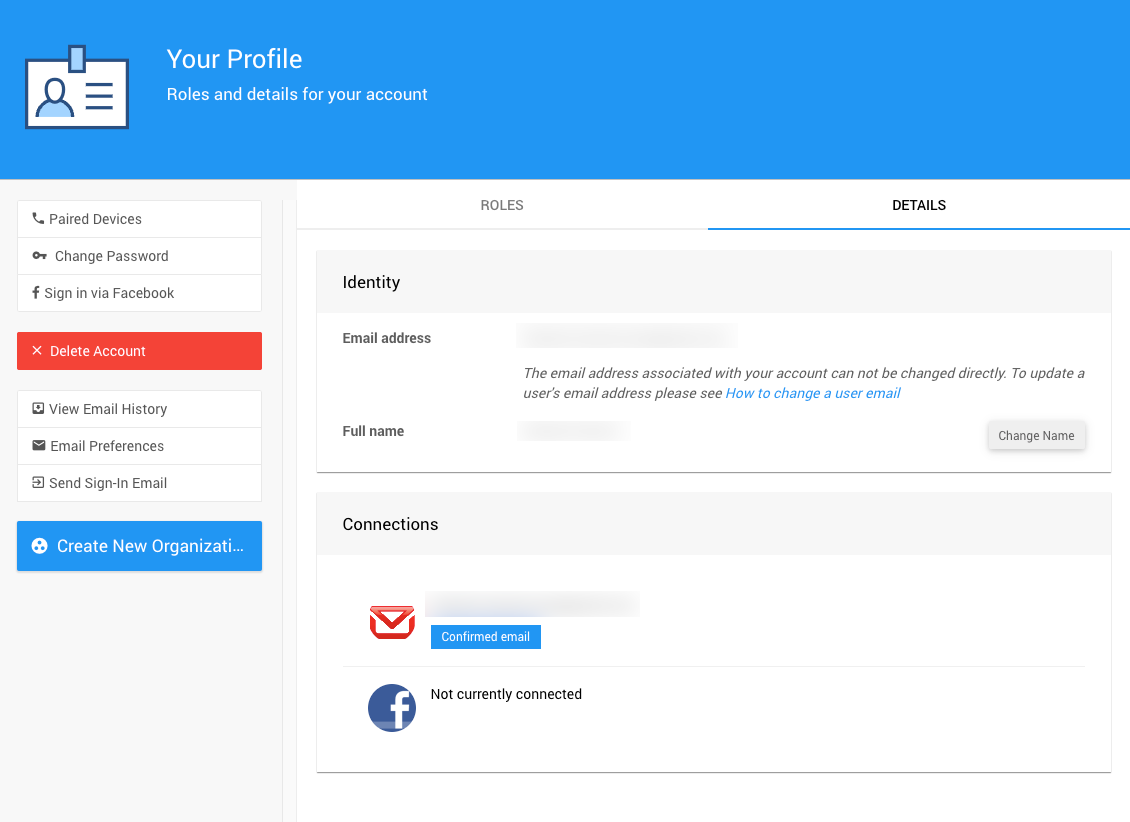This screenshot has height=822, width=1130.
Task: Open Email Preferences from the sidebar
Action: coord(107,446)
